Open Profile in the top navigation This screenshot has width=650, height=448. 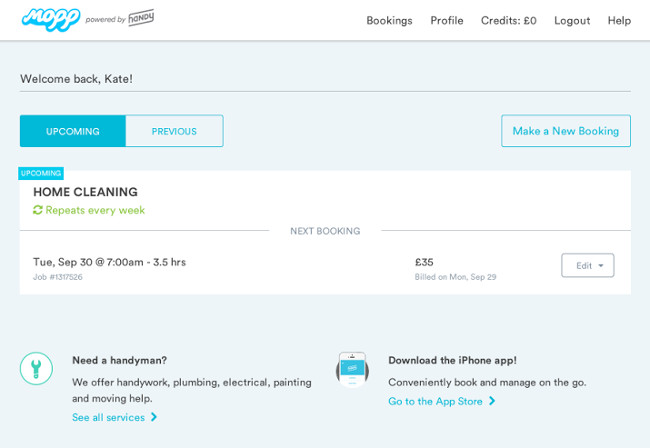point(447,20)
